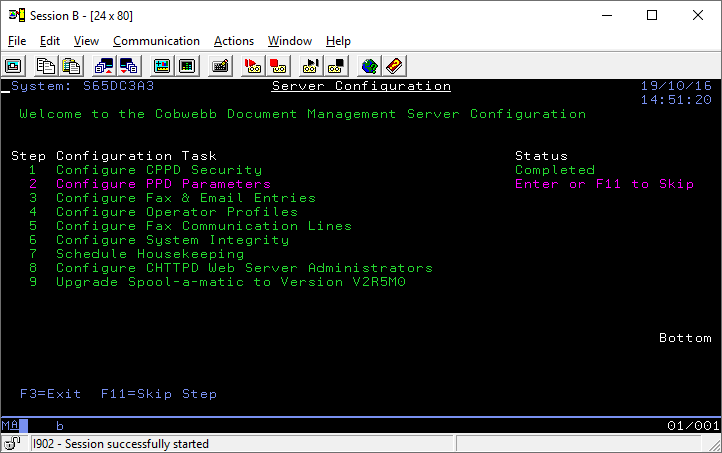Screen dimensions: 722x453
Task: Click the Receive File from Host icon
Action: (129, 66)
